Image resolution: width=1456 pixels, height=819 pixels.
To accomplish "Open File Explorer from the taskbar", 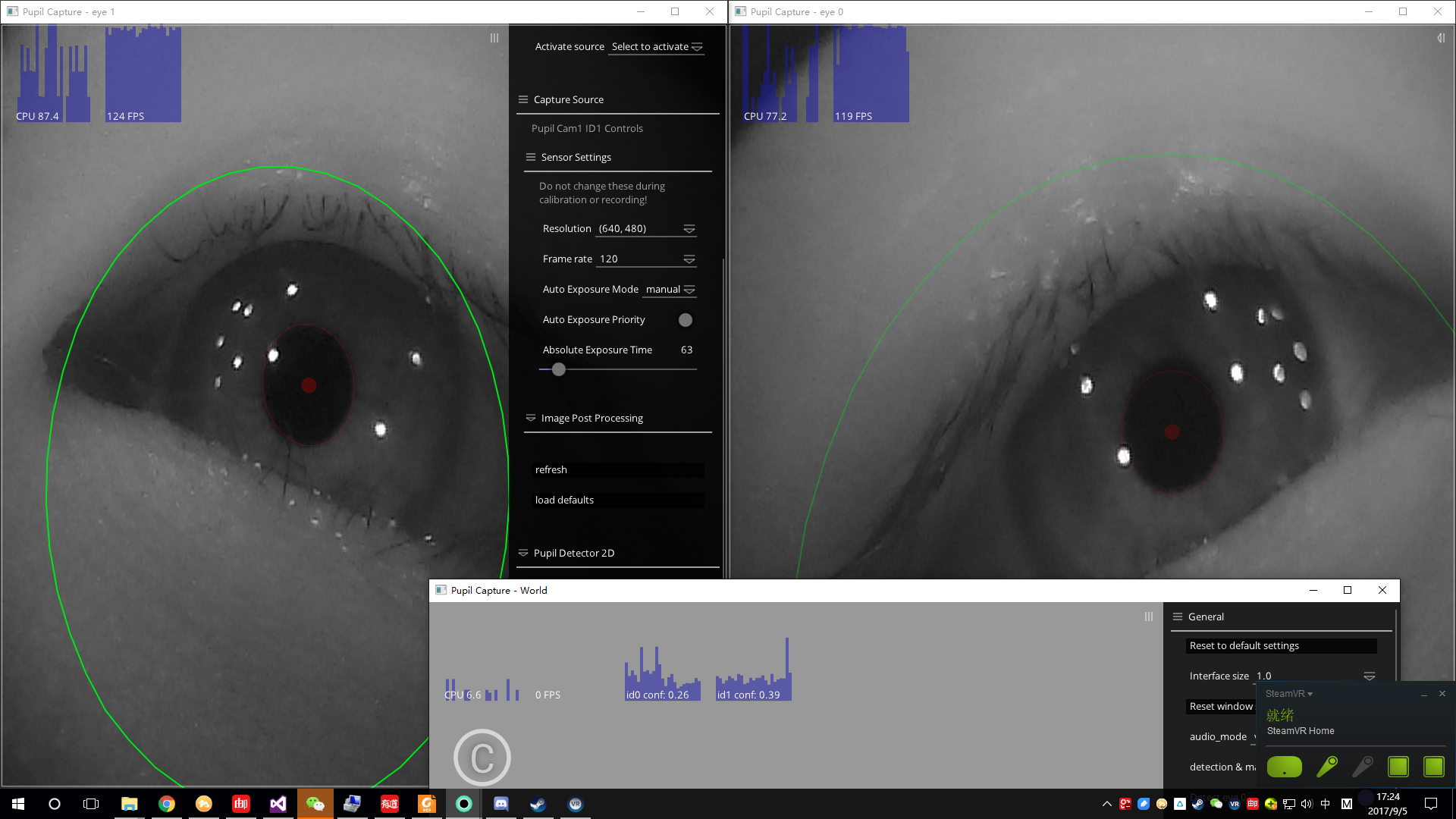I will point(130,804).
